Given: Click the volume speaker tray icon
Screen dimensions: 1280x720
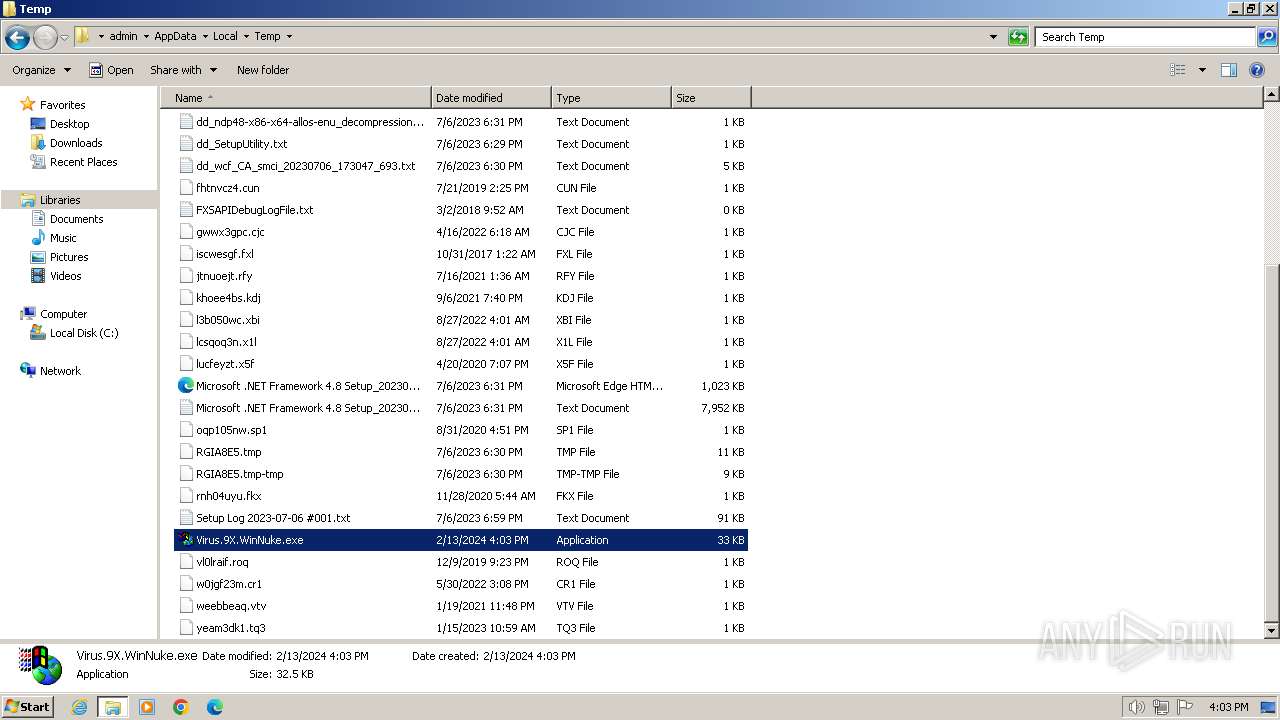Looking at the screenshot, I should (1136, 707).
